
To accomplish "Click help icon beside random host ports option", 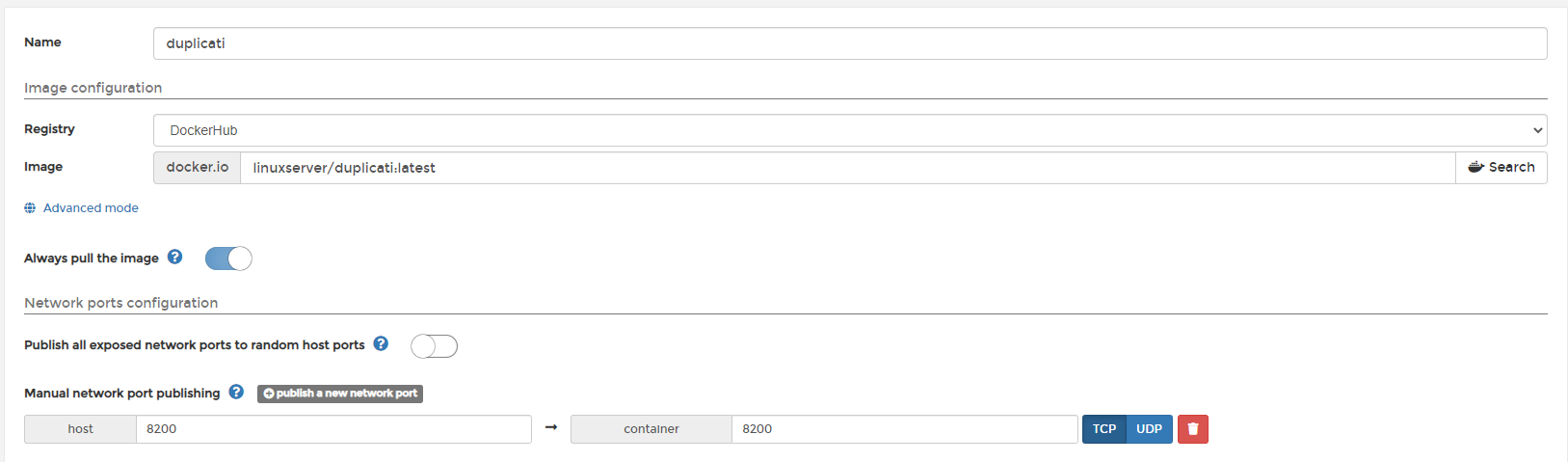I will [381, 343].
